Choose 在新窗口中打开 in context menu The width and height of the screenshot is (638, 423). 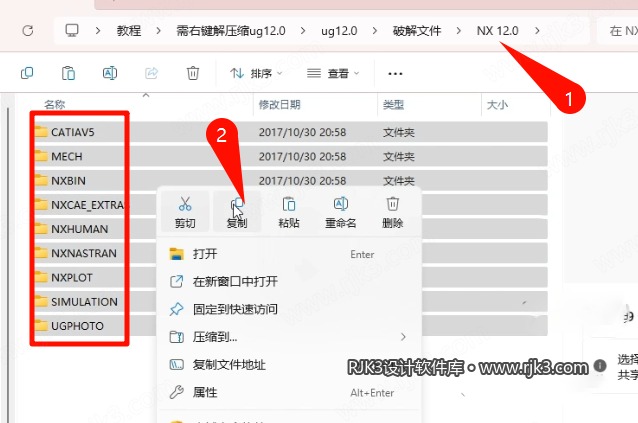pyautogui.click(x=288, y=281)
